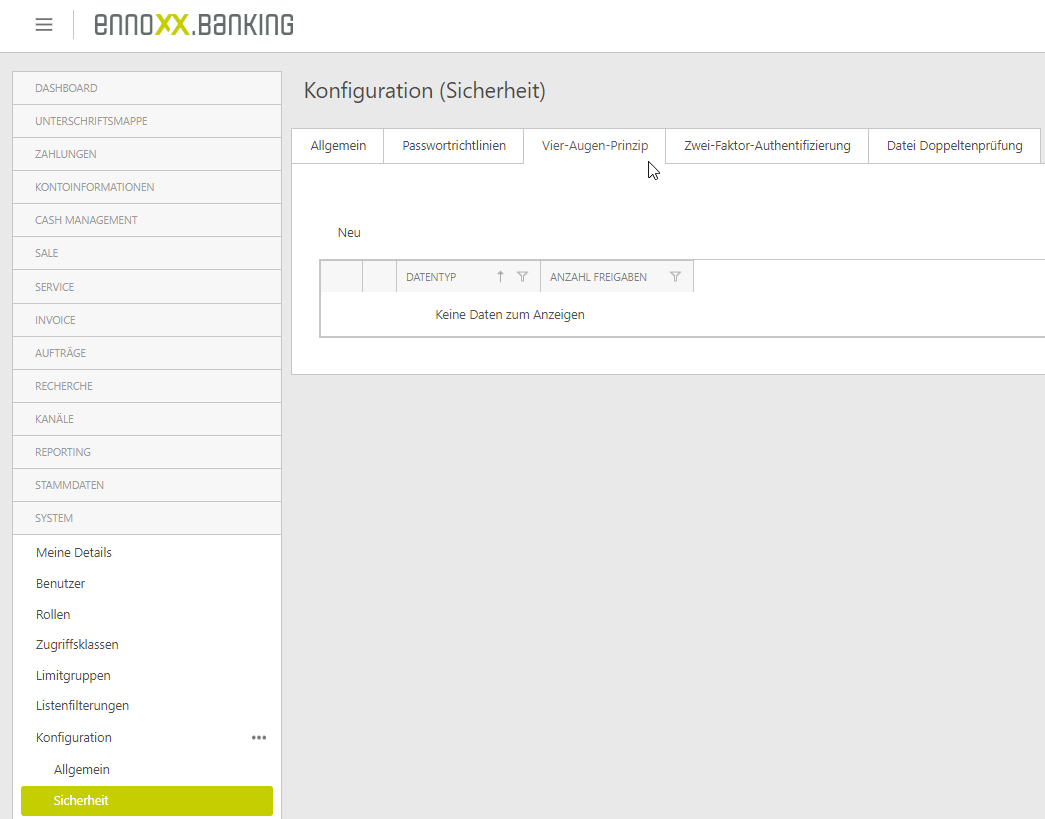Open the hamburger navigation menu
The width and height of the screenshot is (1045, 819).
click(x=44, y=25)
